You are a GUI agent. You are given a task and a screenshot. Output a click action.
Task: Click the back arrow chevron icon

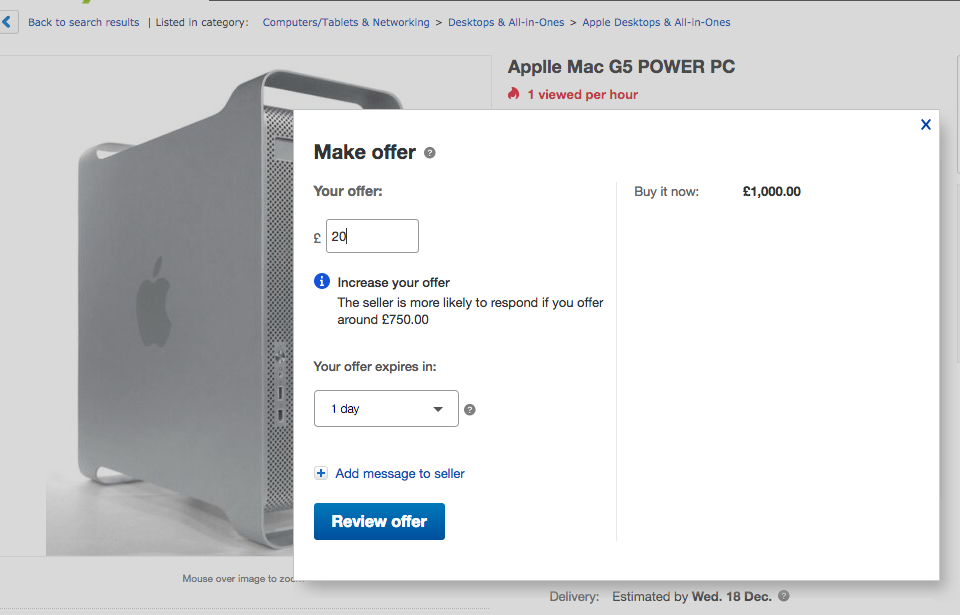pyautogui.click(x=7, y=23)
